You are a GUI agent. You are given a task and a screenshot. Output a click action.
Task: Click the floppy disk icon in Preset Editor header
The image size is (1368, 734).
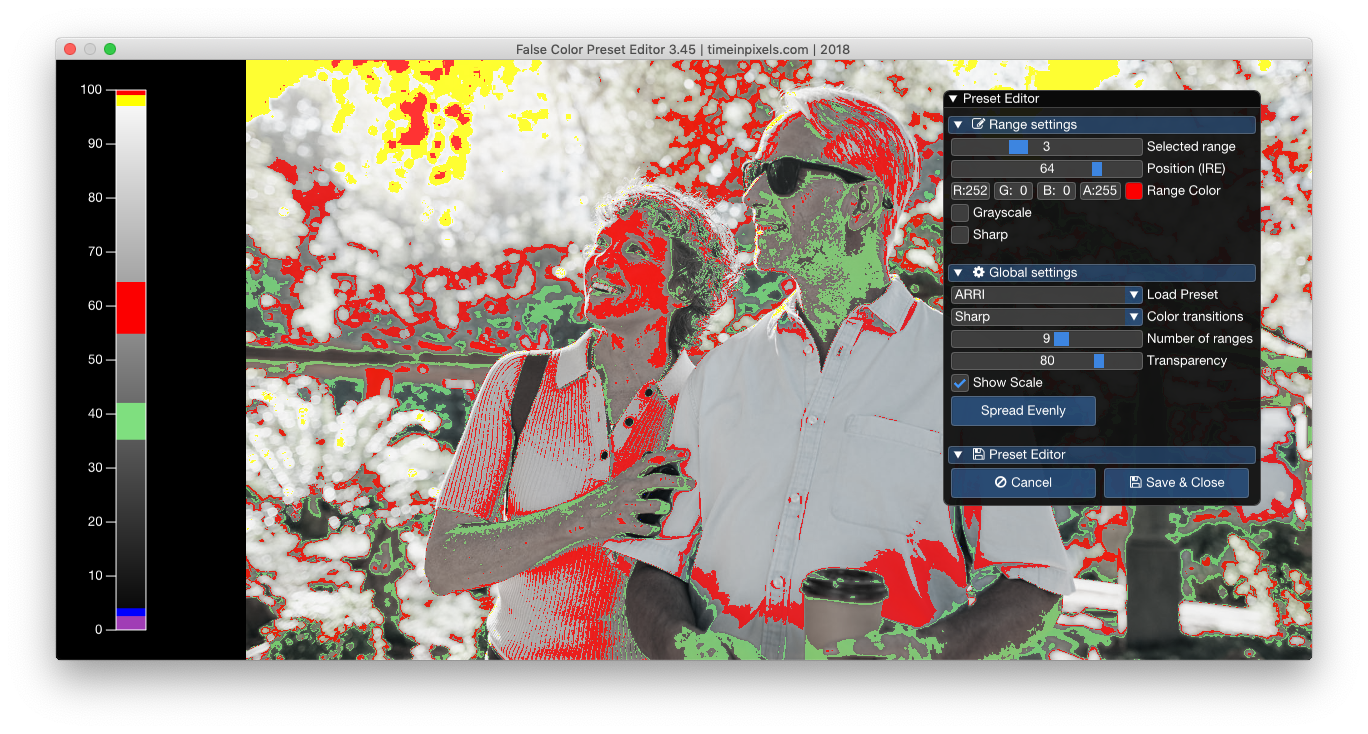(x=978, y=455)
